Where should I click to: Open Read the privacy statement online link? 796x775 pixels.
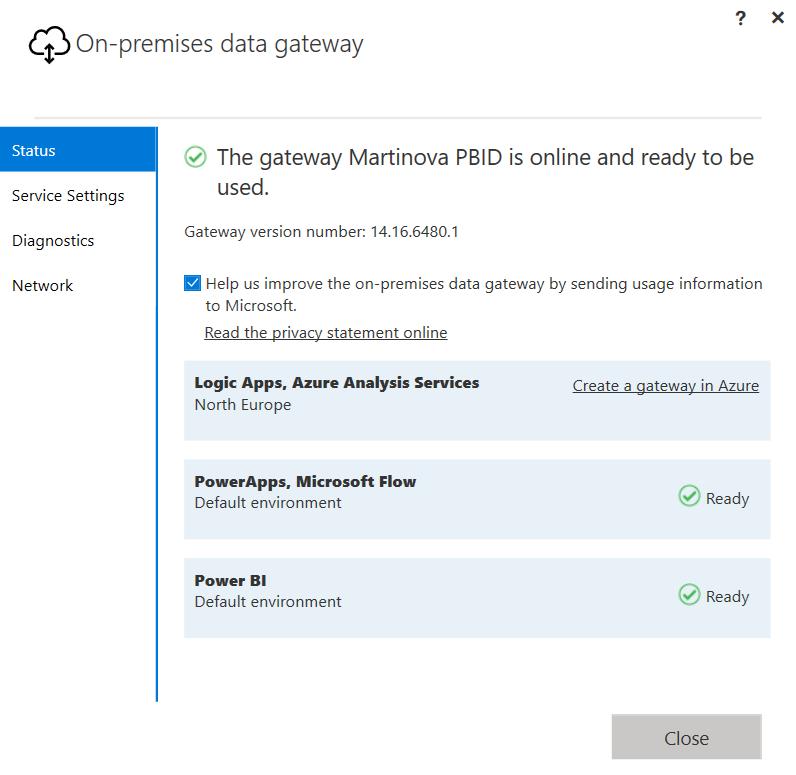tap(325, 333)
